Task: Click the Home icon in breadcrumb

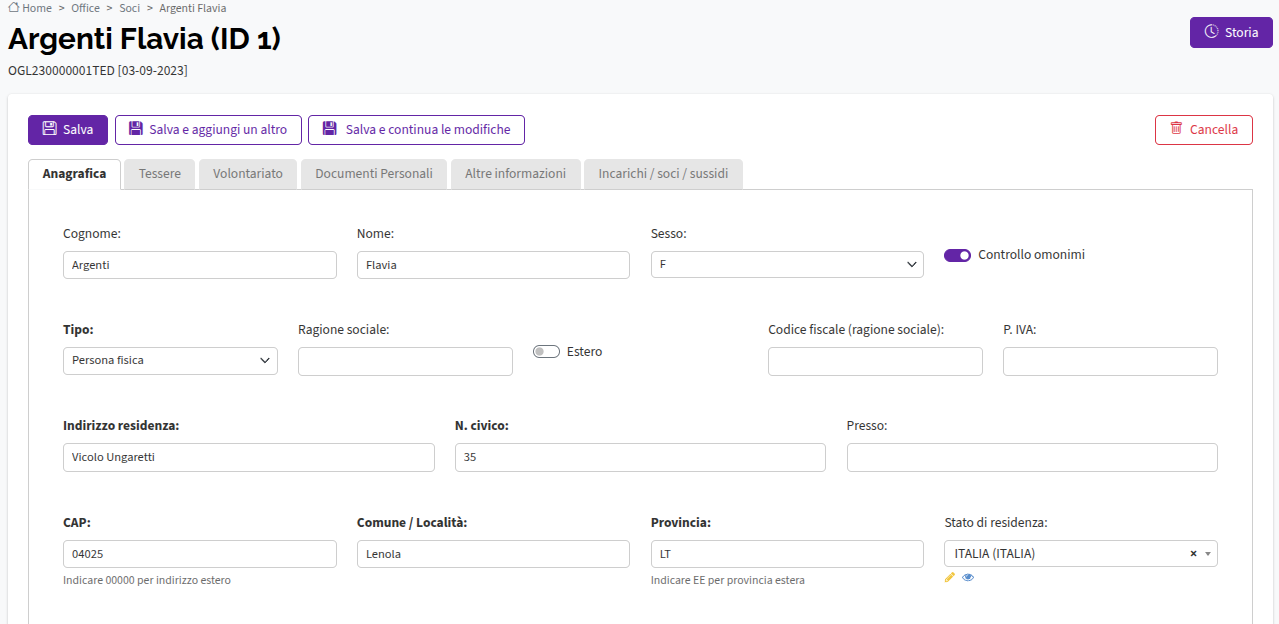Action: click(14, 7)
